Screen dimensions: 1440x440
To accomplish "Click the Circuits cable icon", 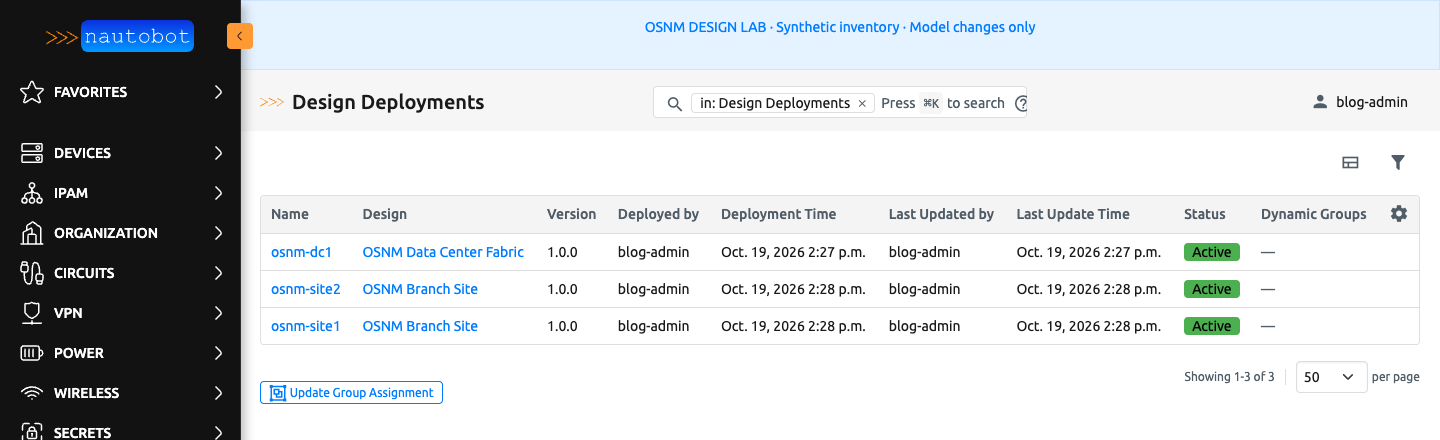I will [x=32, y=273].
